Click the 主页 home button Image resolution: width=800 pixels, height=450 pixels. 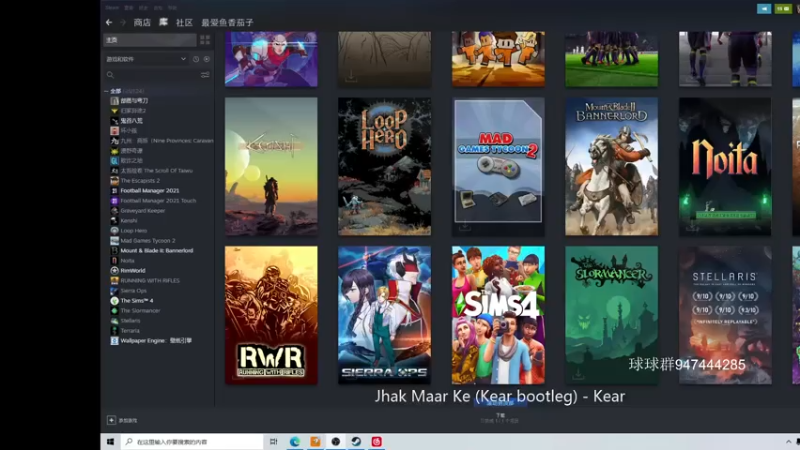pyautogui.click(x=150, y=40)
